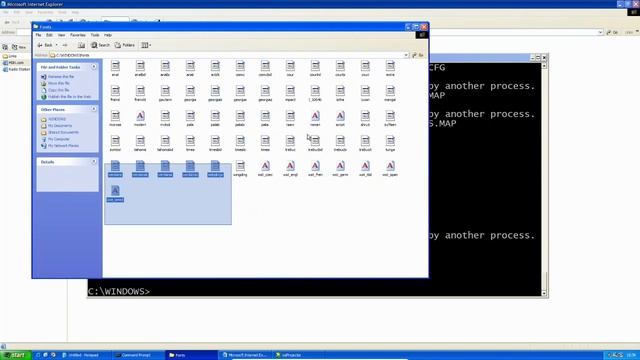Open the Favorites menu of Fonts window

(x=78, y=35)
